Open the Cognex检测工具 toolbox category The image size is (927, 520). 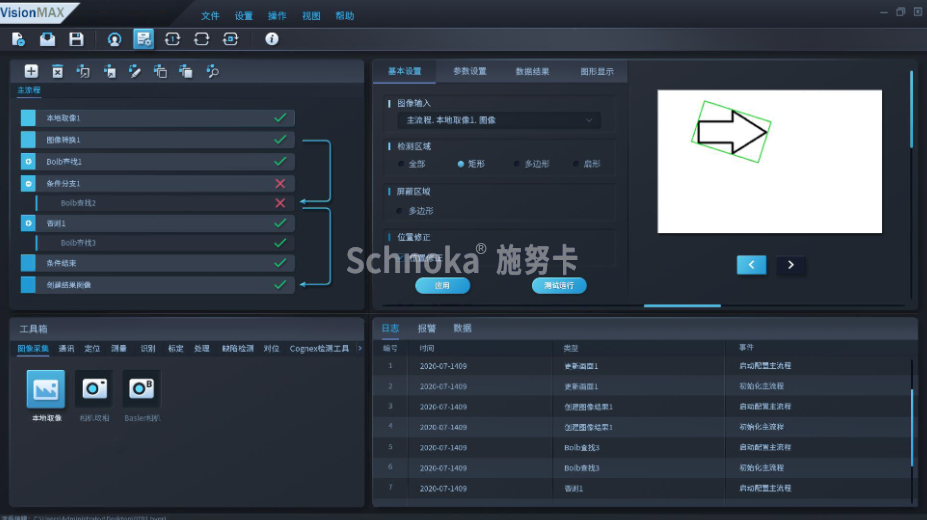click(319, 349)
